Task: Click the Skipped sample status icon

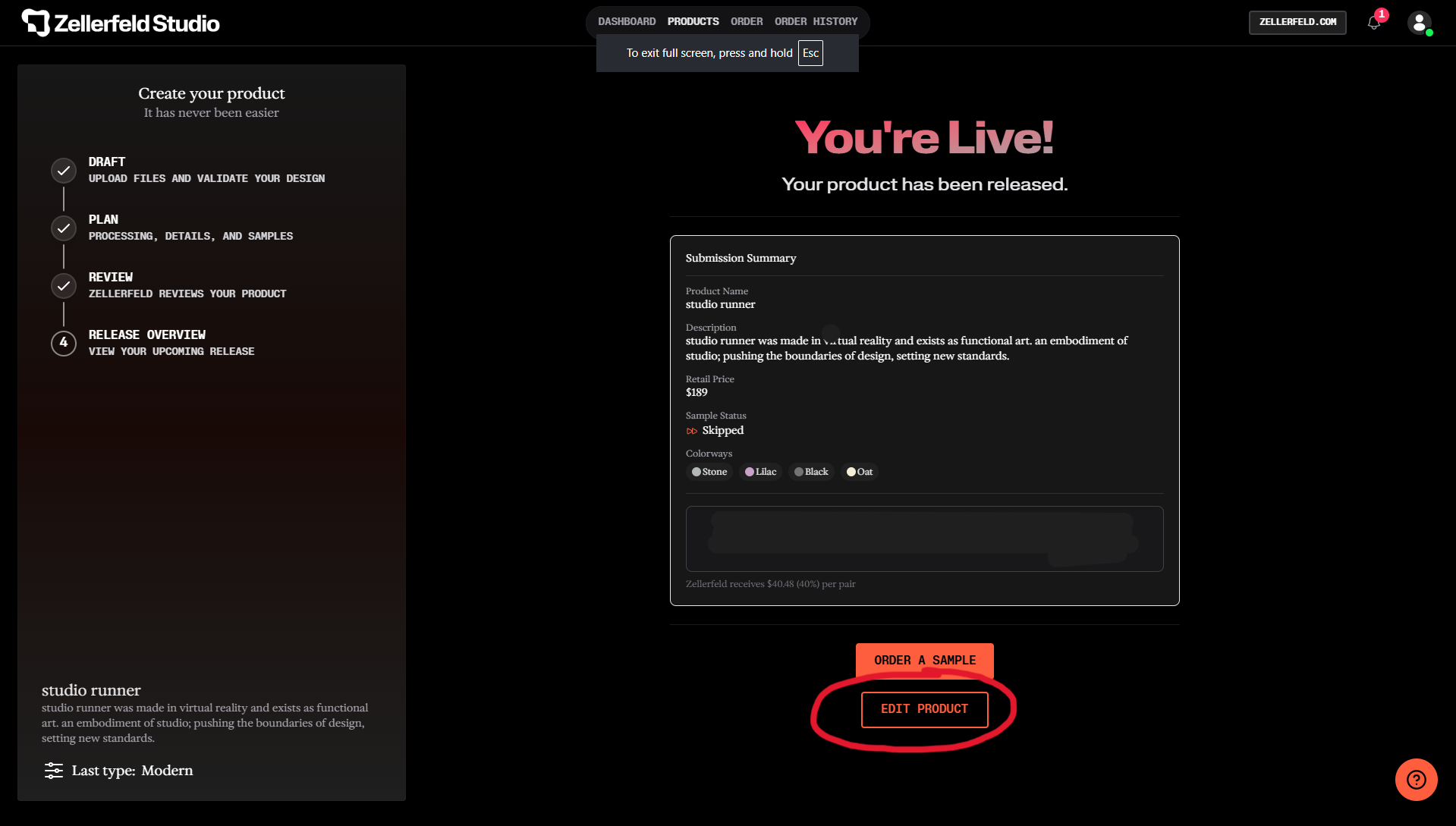Action: tap(692, 431)
